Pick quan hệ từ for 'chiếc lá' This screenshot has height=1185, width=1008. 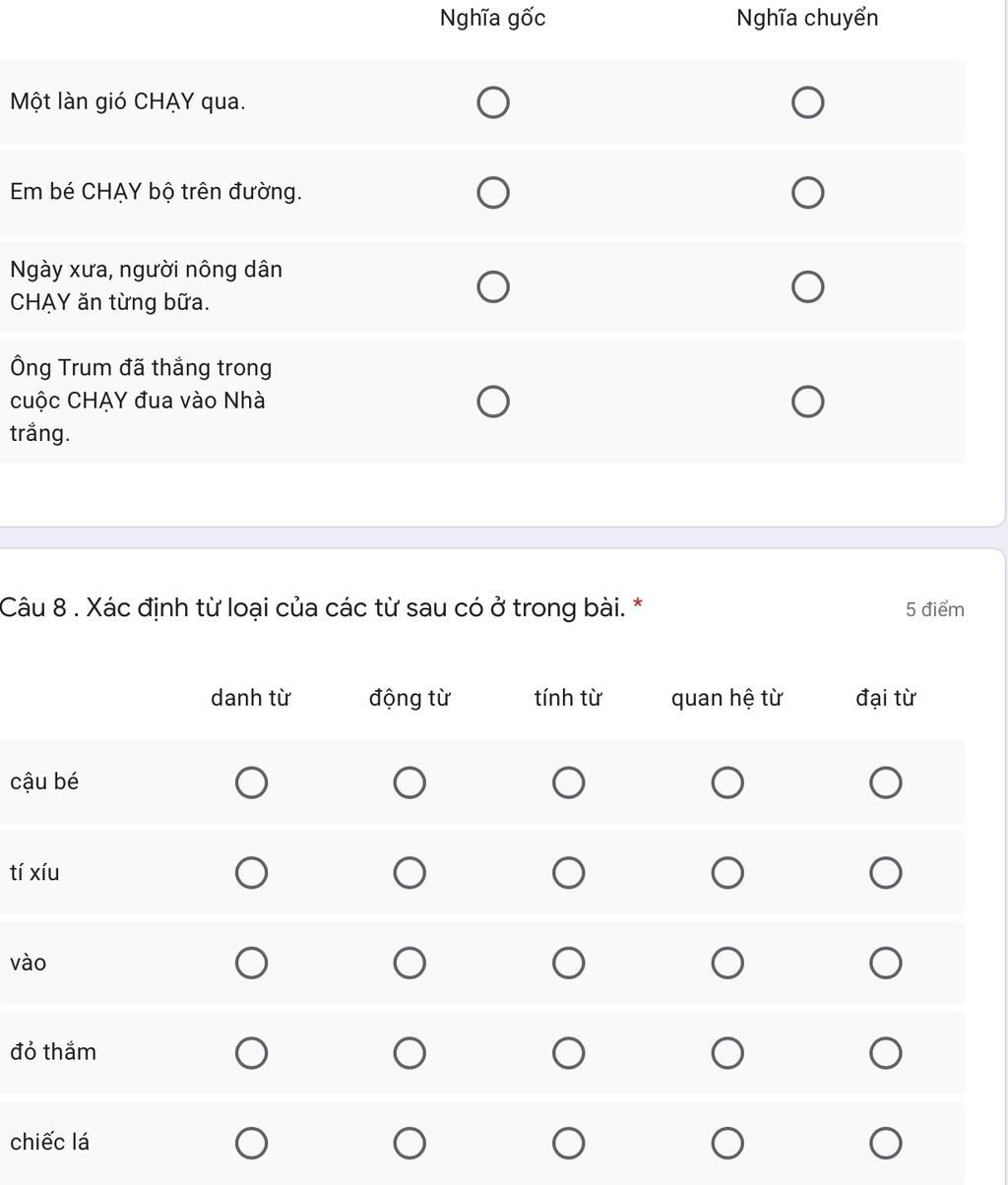point(726,1144)
